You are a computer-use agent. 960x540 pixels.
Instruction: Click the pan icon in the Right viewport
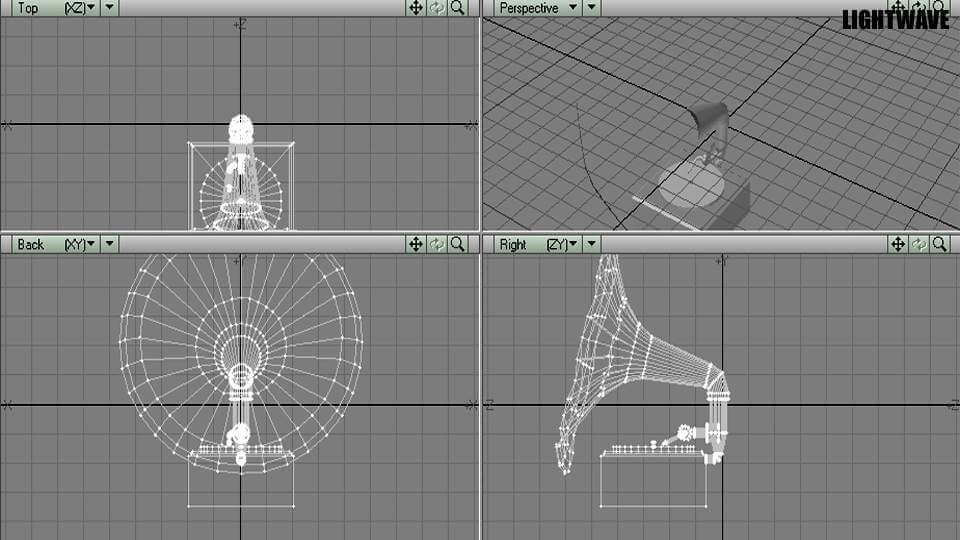(898, 244)
